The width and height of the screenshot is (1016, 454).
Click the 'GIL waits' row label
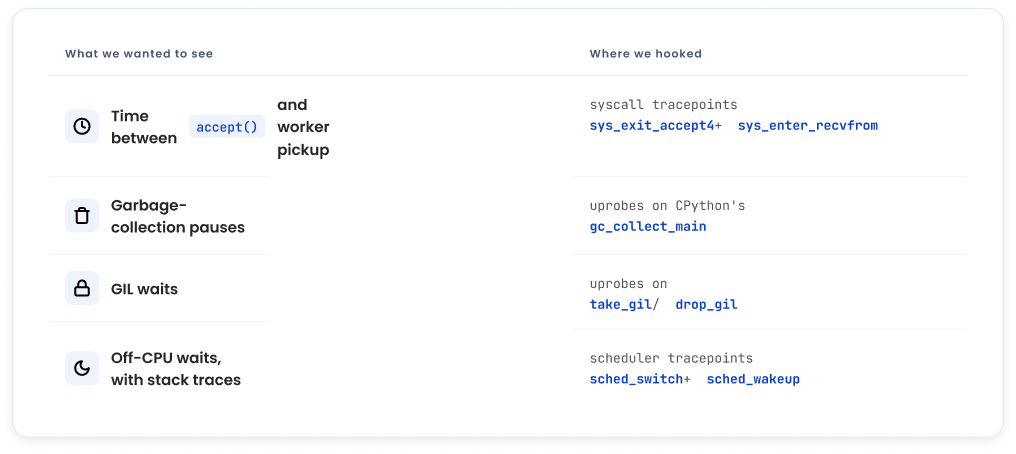tap(144, 289)
